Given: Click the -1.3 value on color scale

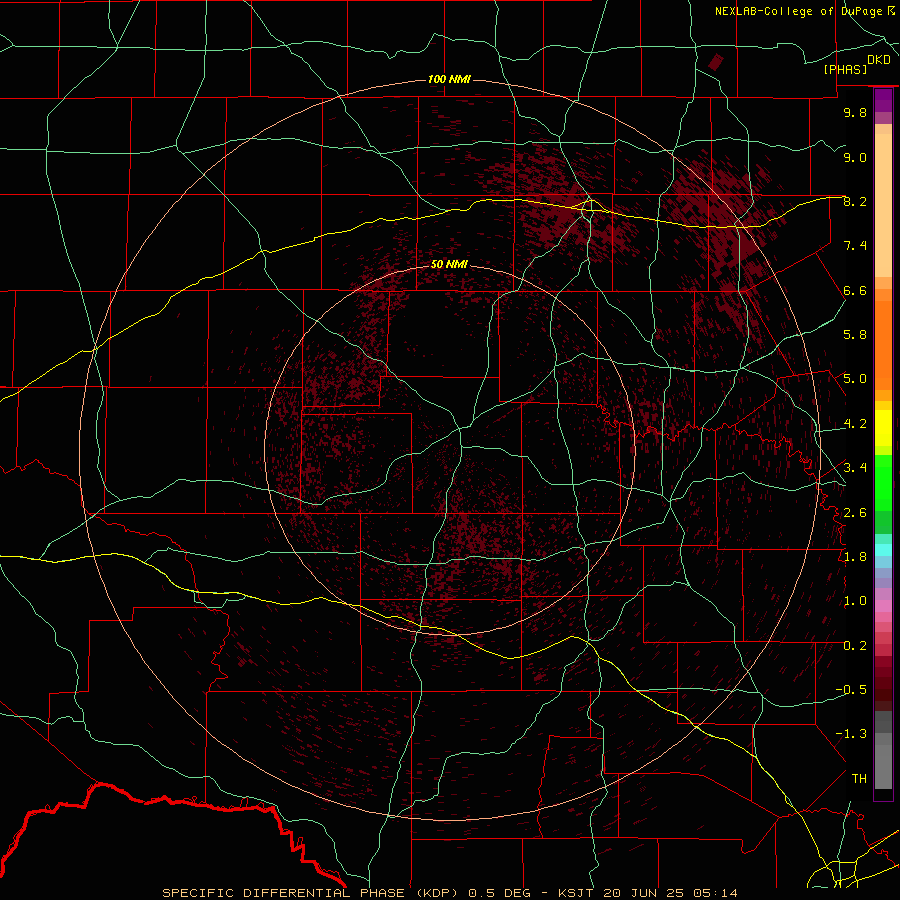Looking at the screenshot, I should [x=851, y=734].
